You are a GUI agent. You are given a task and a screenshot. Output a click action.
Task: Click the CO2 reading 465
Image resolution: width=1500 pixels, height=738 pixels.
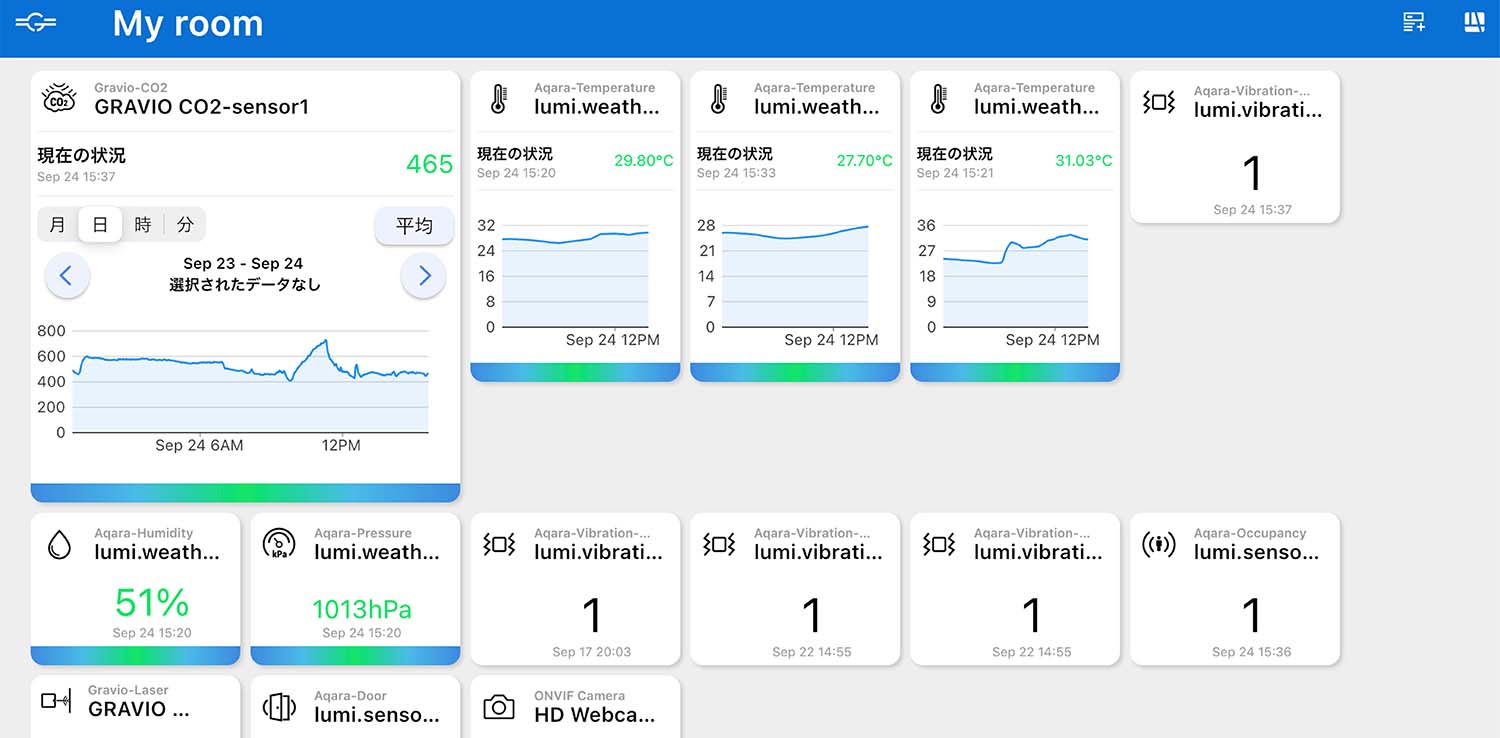coord(430,164)
